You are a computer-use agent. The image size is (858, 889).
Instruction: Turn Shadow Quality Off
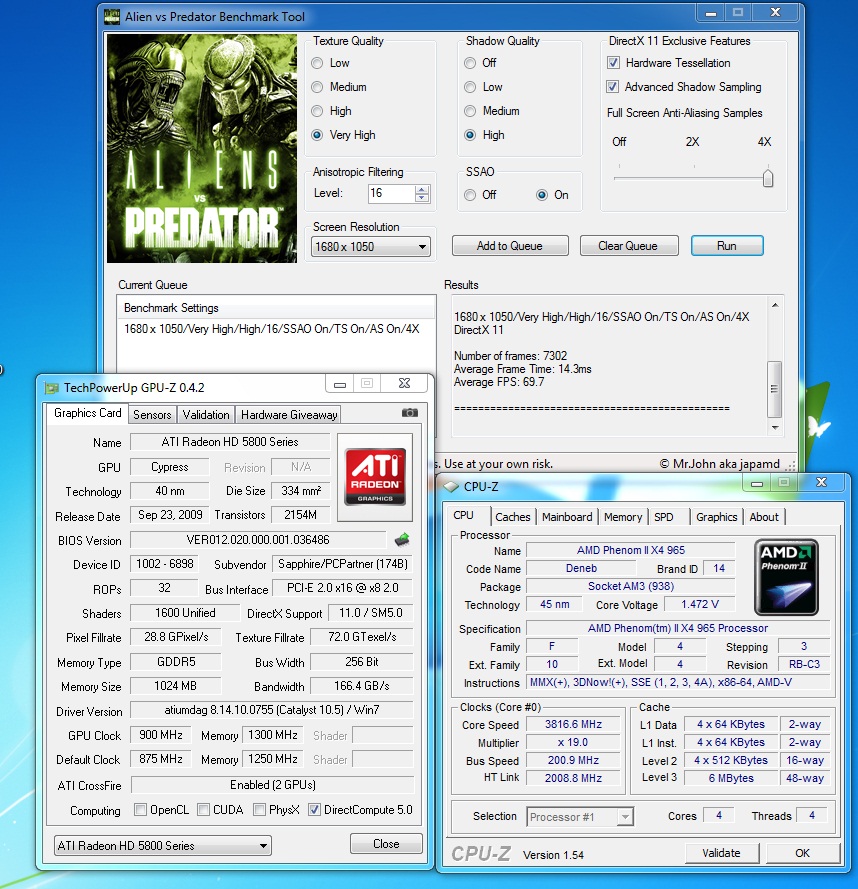[470, 63]
